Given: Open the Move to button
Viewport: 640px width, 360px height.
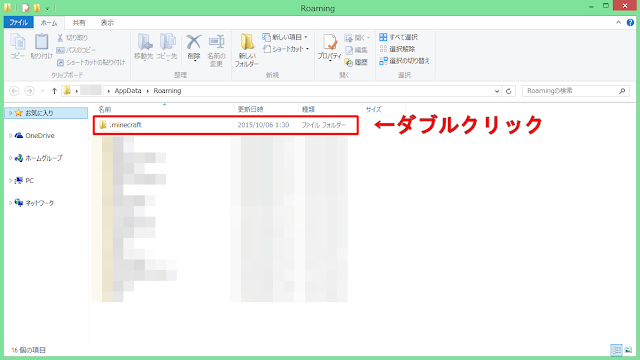Looking at the screenshot, I should (144, 47).
